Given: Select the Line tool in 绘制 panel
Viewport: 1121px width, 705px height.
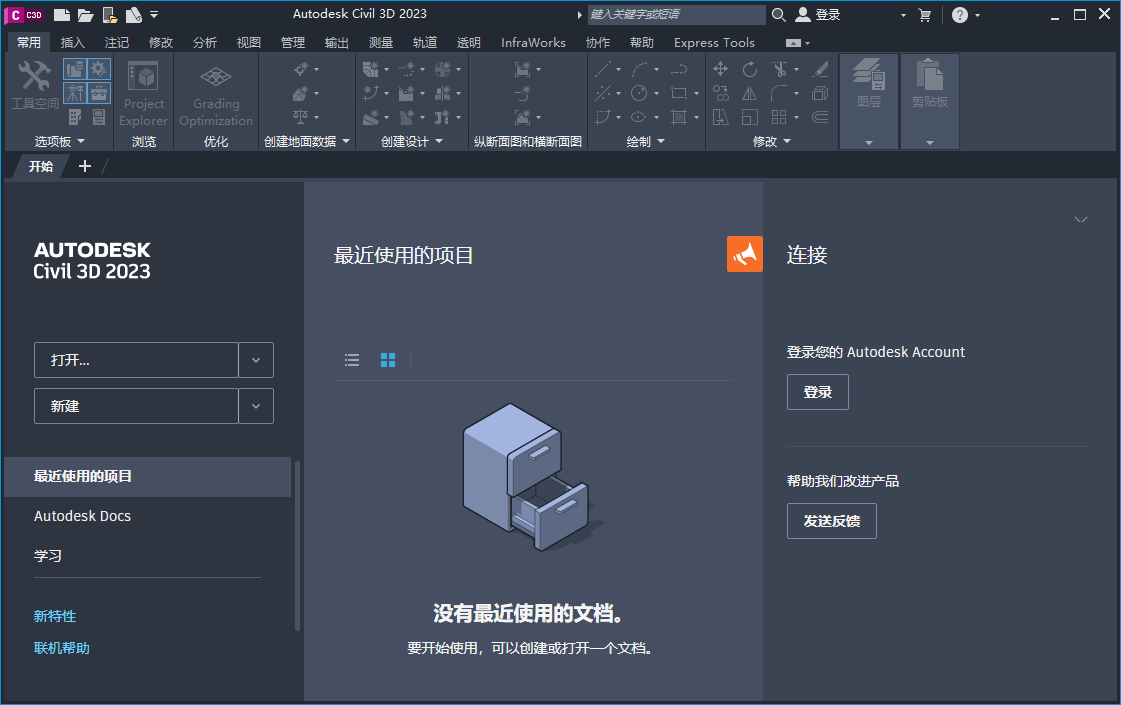Looking at the screenshot, I should [602, 68].
